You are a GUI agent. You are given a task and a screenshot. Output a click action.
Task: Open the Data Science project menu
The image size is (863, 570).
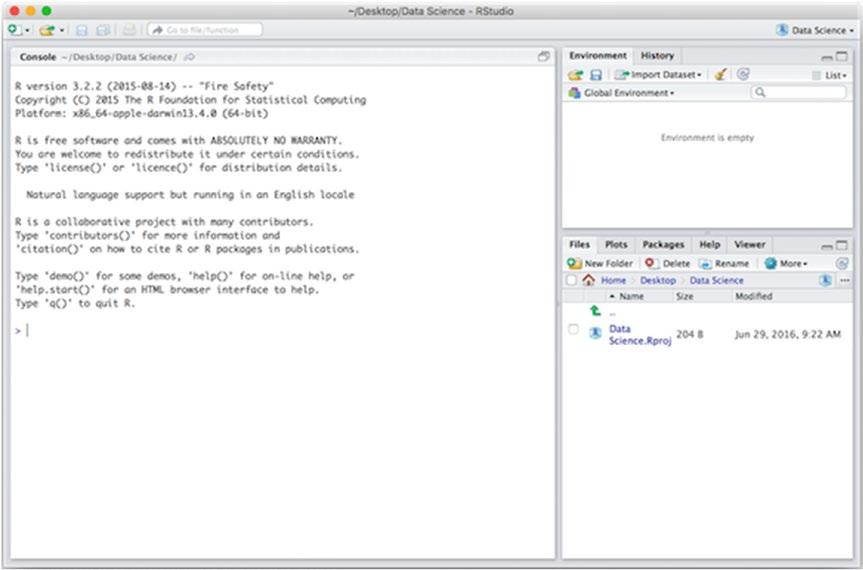coord(815,30)
